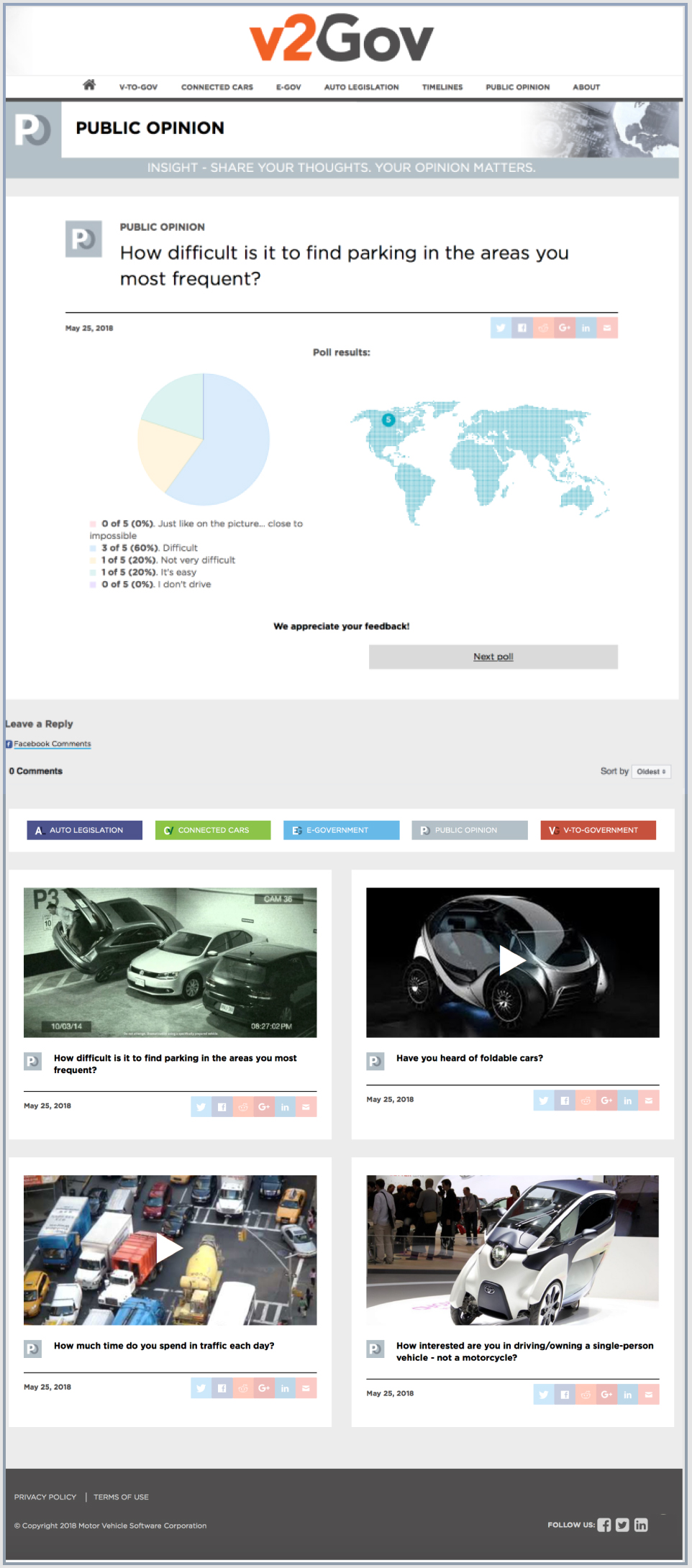Open Public Opinion in top navigation
This screenshot has height=1568, width=692.
click(x=517, y=87)
